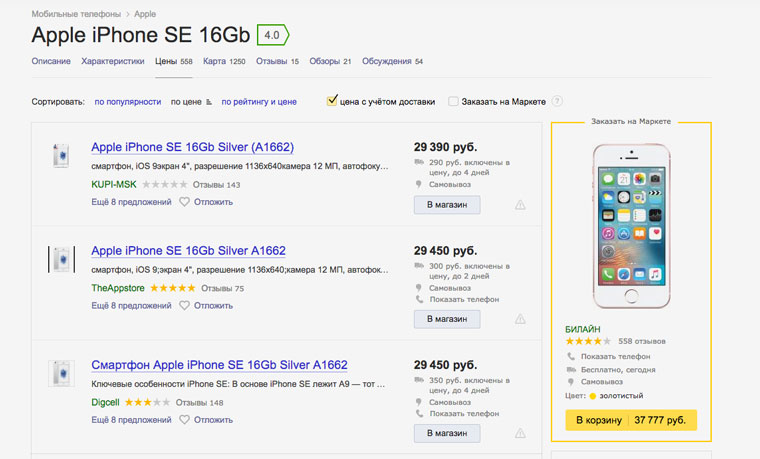Click KUPI-MSK offer phone thumbnail

pos(61,155)
